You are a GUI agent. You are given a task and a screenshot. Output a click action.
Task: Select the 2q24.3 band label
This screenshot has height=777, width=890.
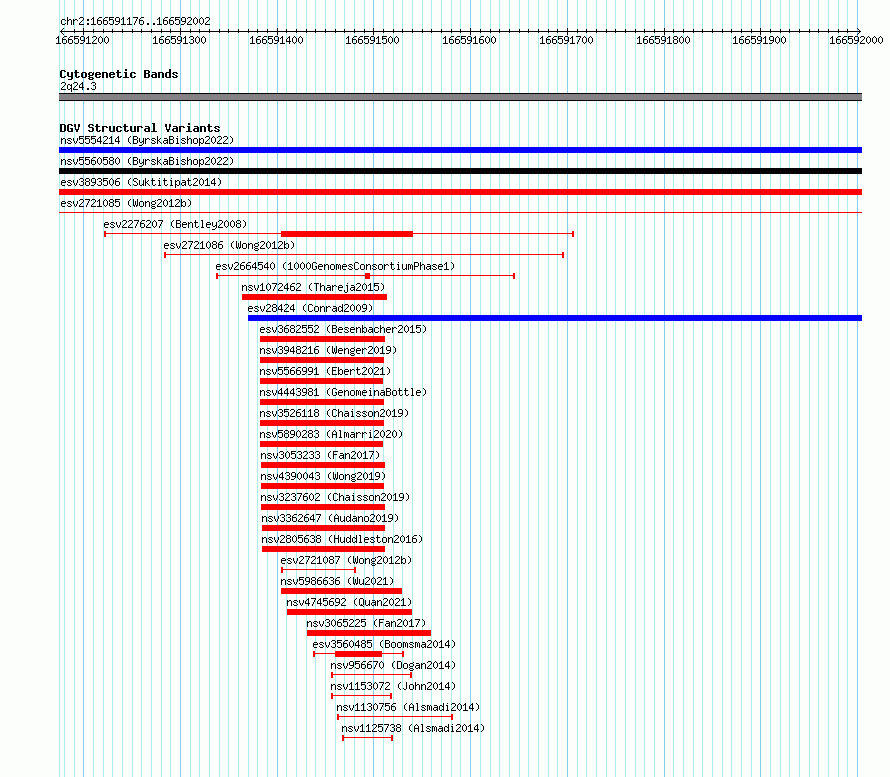78,86
